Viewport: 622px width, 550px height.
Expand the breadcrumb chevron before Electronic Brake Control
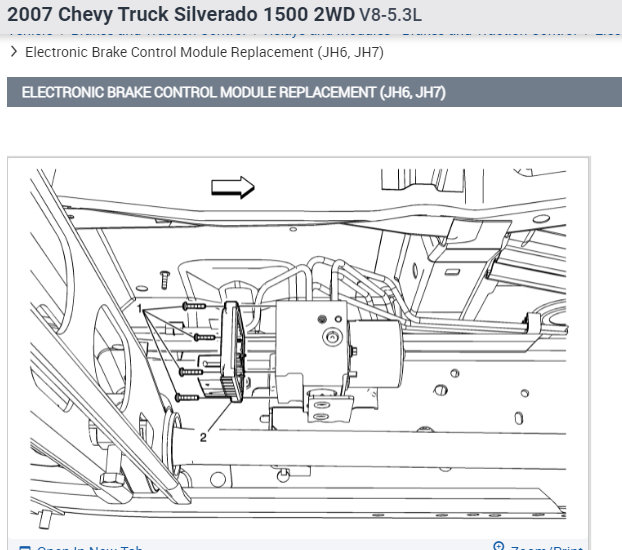[14, 52]
